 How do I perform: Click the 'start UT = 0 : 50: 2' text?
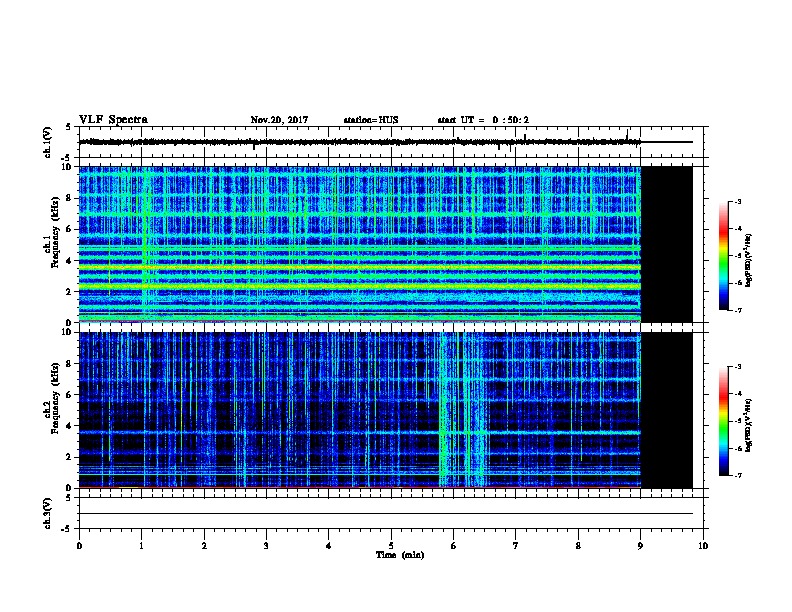(483, 120)
